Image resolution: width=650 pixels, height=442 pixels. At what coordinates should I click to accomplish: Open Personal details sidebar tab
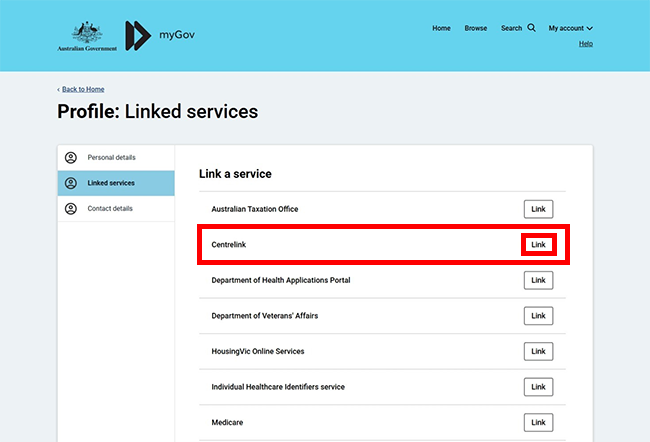[111, 158]
